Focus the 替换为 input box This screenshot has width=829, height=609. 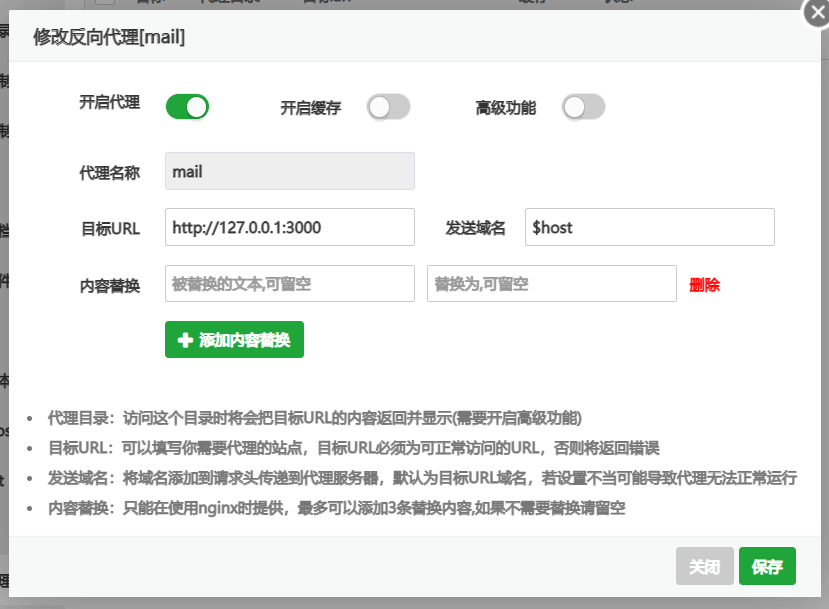point(551,284)
